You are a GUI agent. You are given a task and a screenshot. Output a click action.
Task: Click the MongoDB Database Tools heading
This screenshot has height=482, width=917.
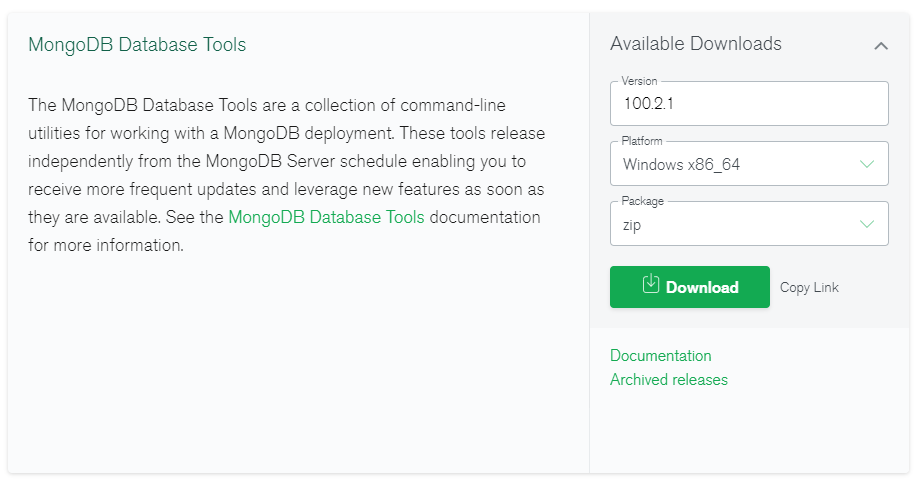pyautogui.click(x=137, y=44)
